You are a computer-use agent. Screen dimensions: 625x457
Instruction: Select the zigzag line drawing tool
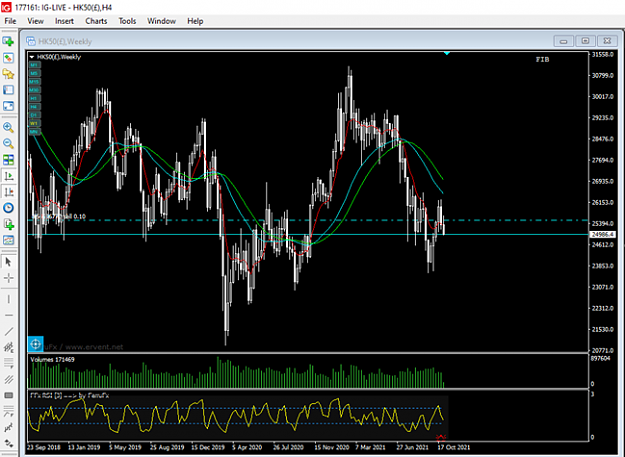[8, 428]
